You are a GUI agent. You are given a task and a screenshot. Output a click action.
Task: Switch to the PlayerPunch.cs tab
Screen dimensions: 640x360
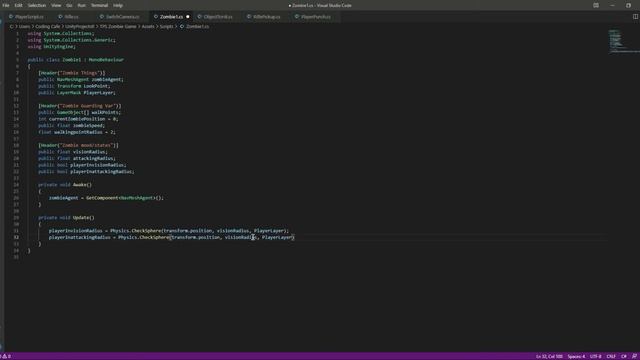tap(316, 17)
